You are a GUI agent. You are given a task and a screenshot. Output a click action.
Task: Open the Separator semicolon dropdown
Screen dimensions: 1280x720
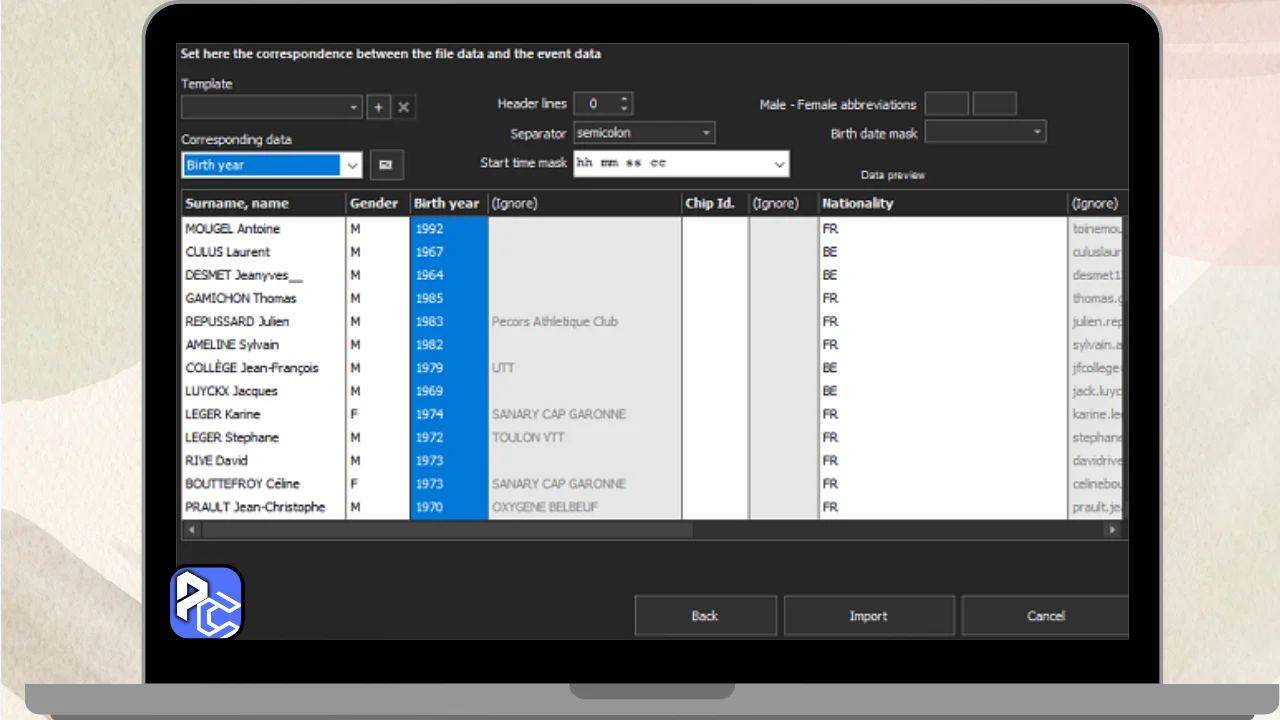[x=706, y=133]
